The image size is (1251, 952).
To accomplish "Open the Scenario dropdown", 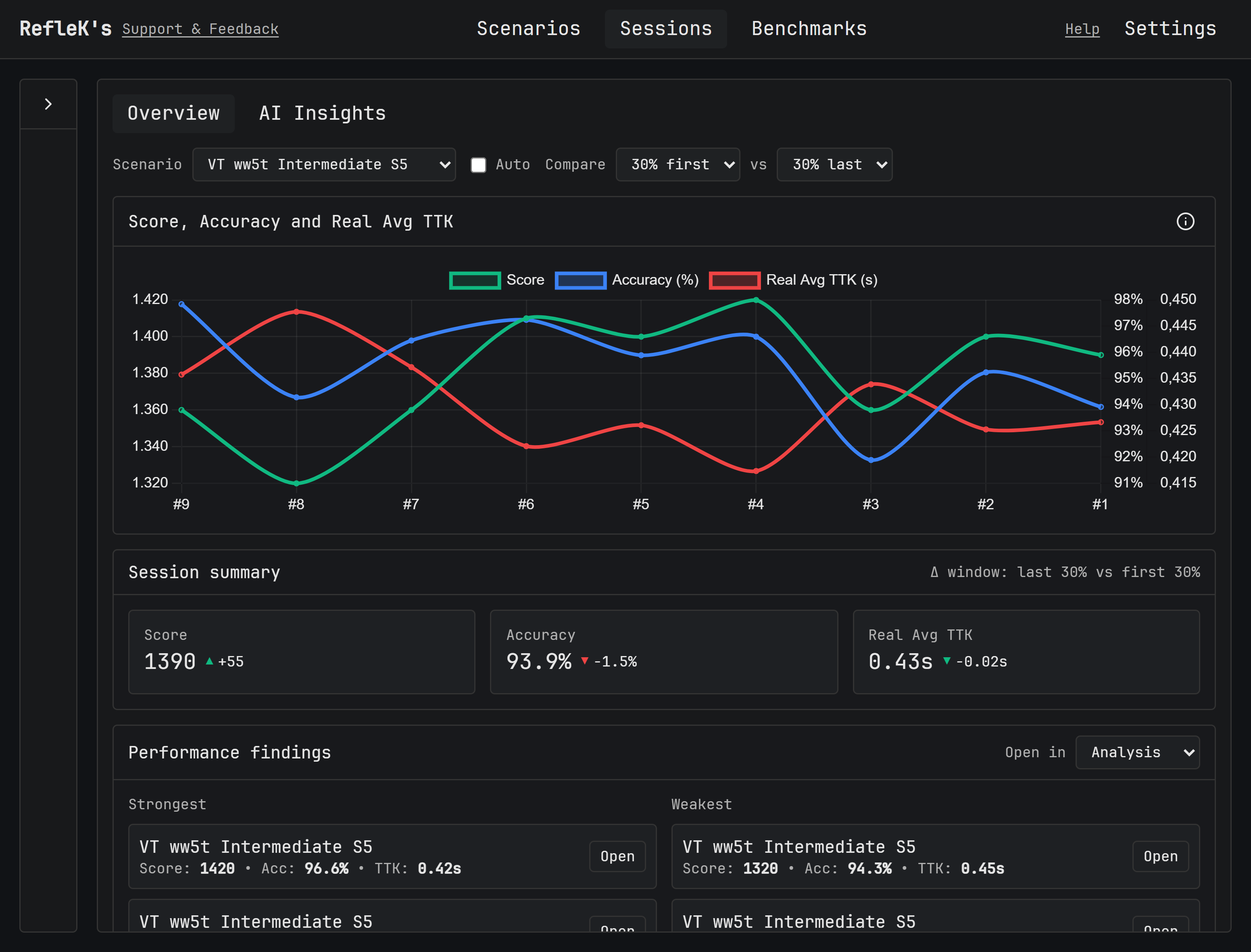I will coord(324,165).
